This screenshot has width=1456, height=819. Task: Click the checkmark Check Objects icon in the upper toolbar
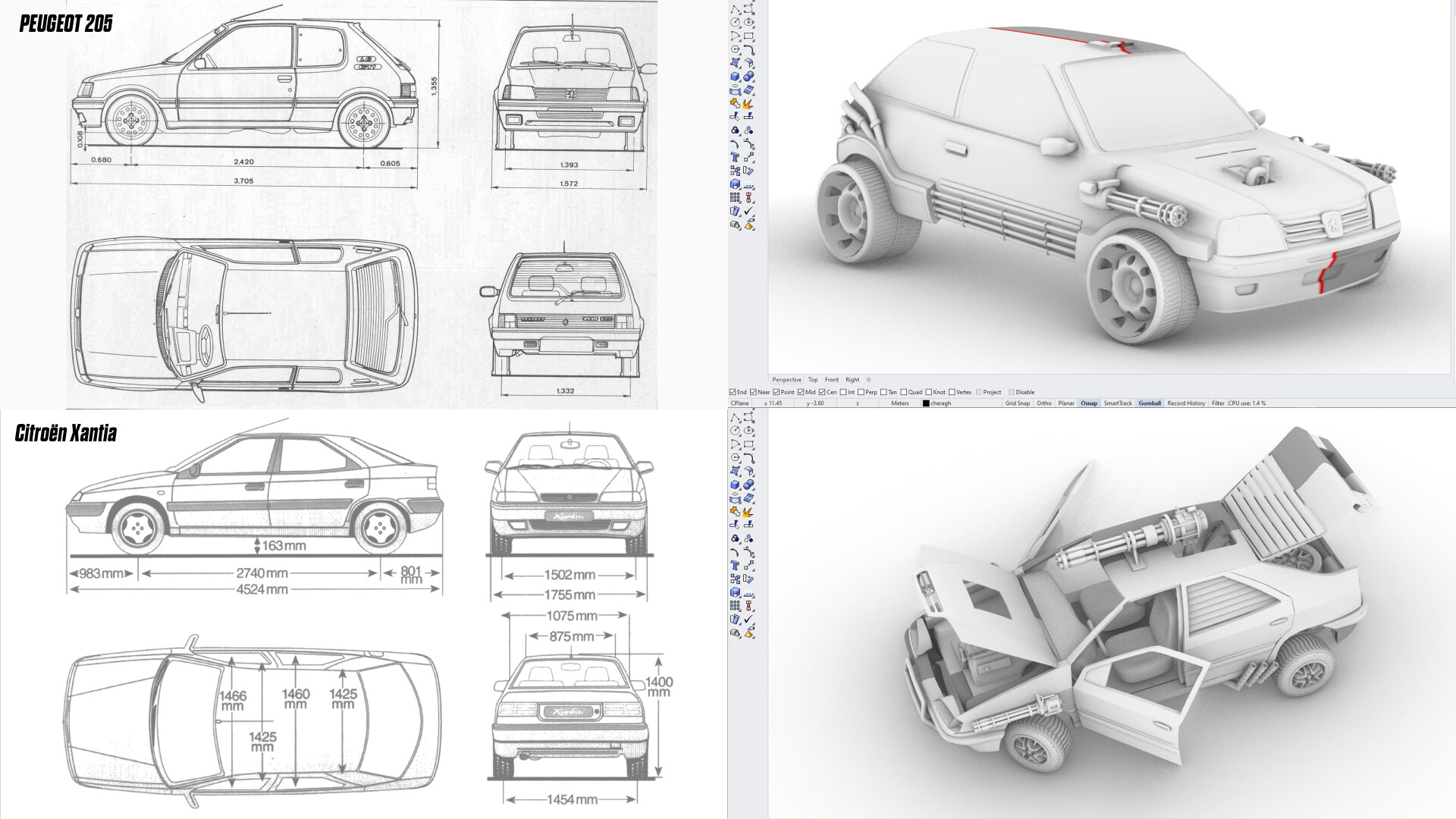[x=748, y=211]
